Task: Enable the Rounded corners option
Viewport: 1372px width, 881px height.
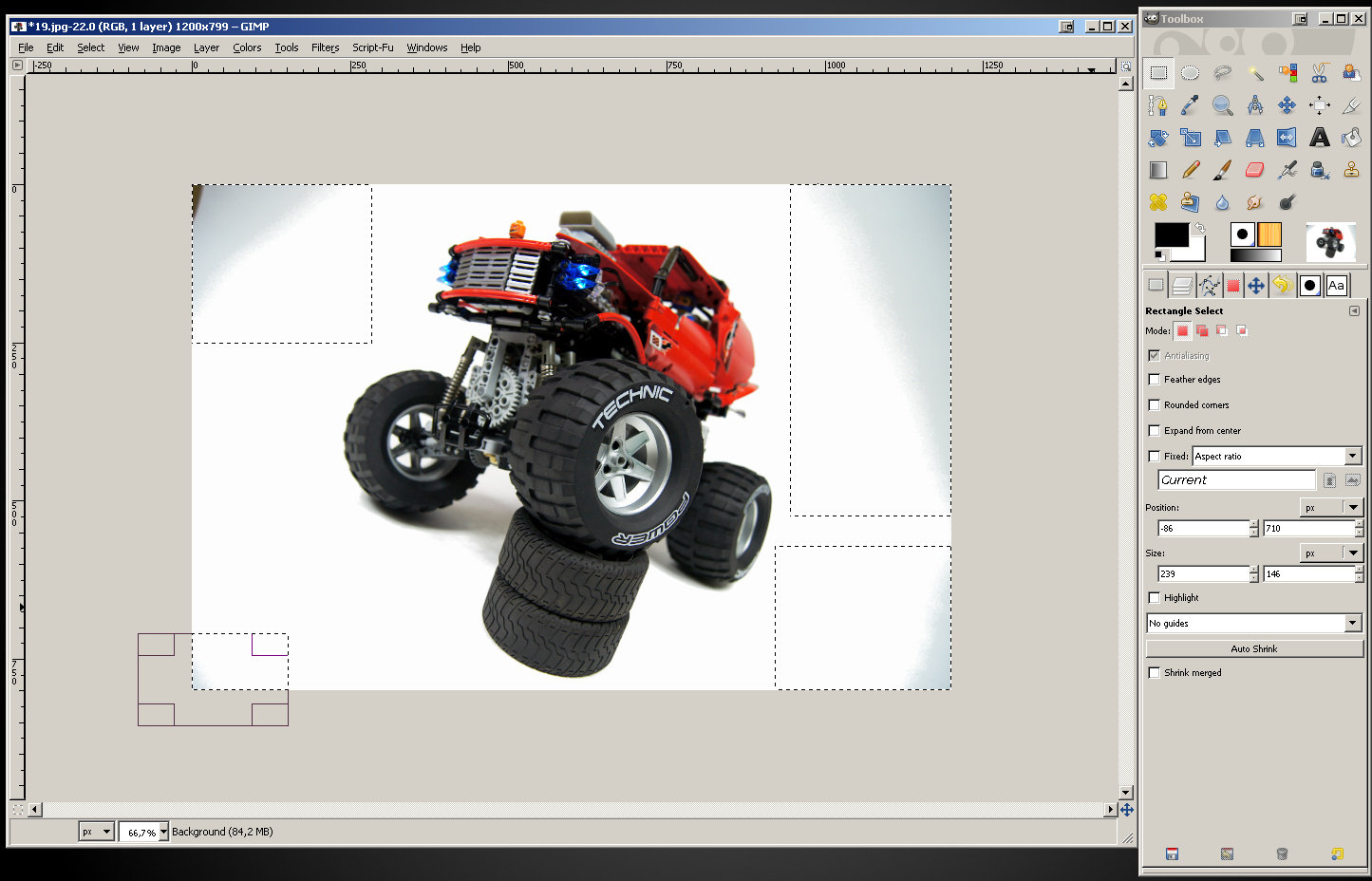Action: point(1155,404)
